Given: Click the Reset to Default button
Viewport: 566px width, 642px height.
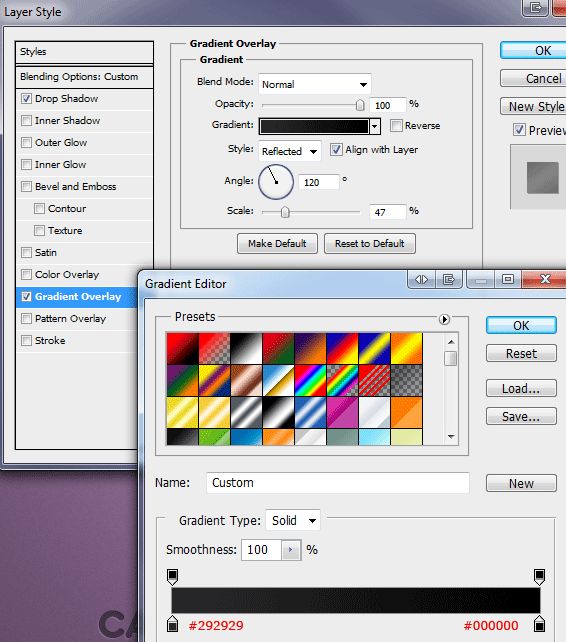Looking at the screenshot, I should pyautogui.click(x=370, y=244).
